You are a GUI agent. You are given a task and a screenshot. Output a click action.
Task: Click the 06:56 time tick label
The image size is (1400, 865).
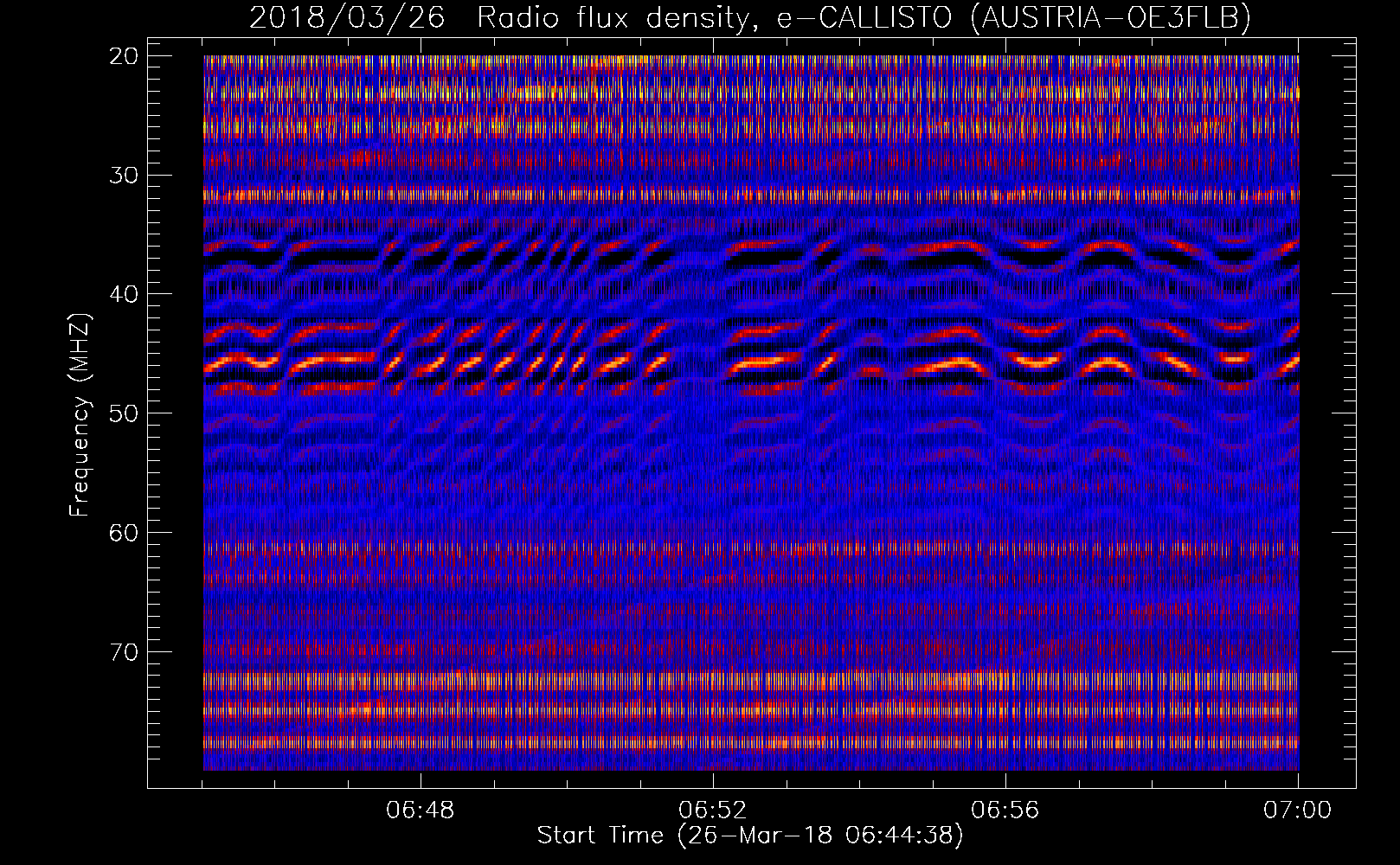tap(1005, 811)
